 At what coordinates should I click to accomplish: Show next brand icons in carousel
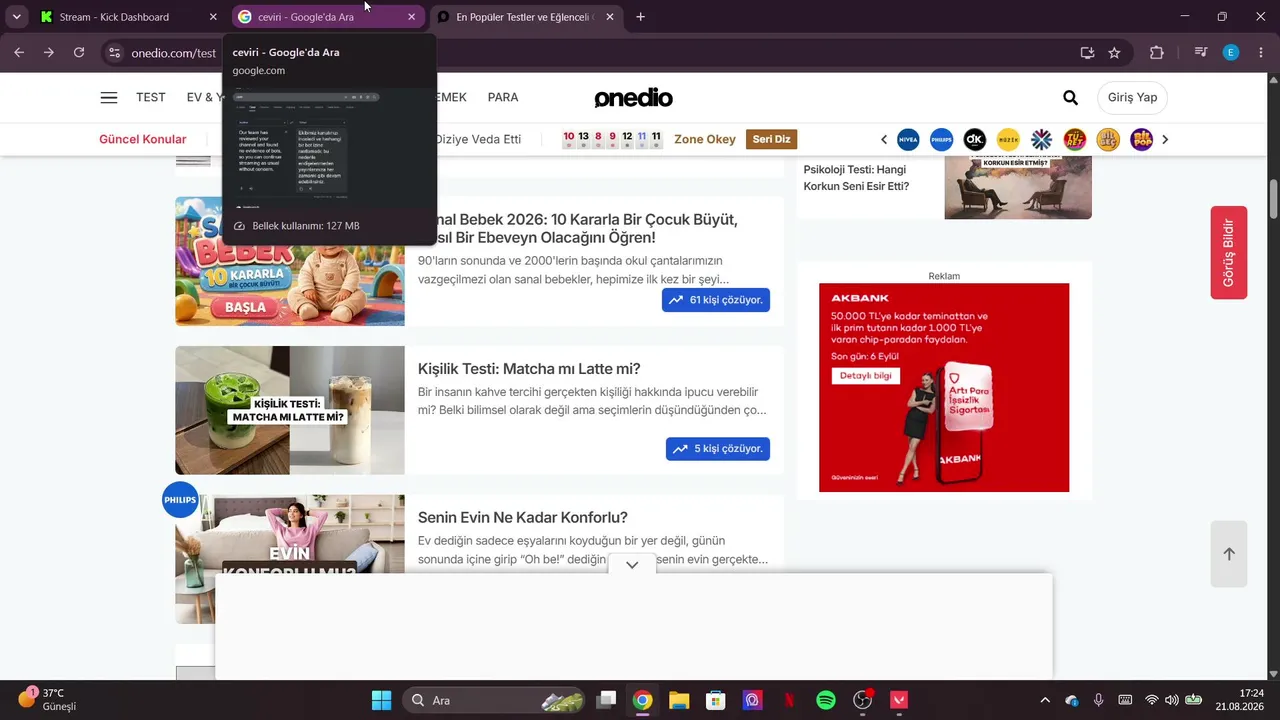[1165, 139]
